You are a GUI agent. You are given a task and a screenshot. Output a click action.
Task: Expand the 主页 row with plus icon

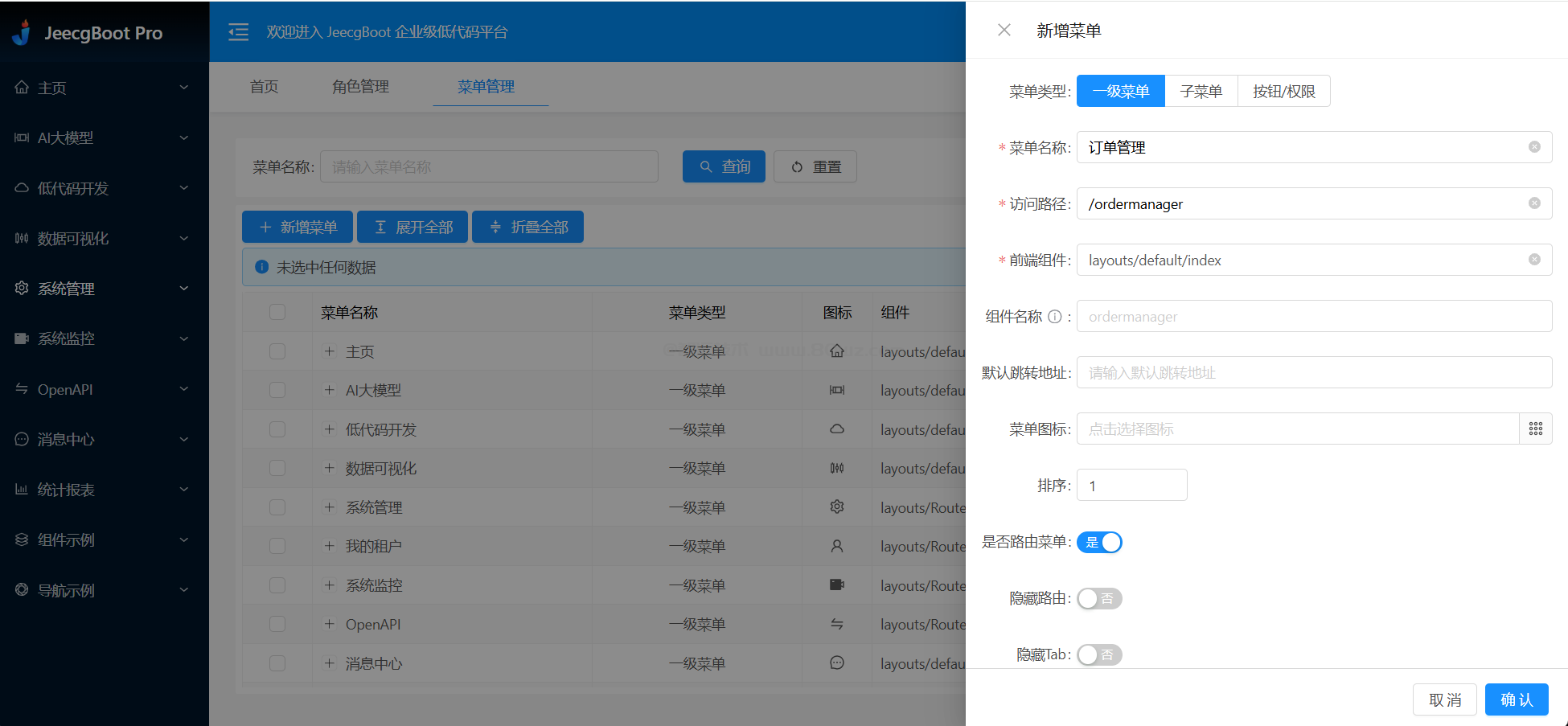tap(329, 351)
